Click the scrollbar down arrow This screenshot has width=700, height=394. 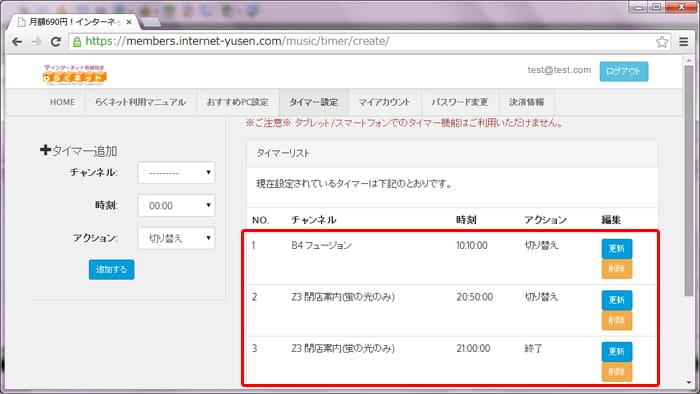pos(689,383)
